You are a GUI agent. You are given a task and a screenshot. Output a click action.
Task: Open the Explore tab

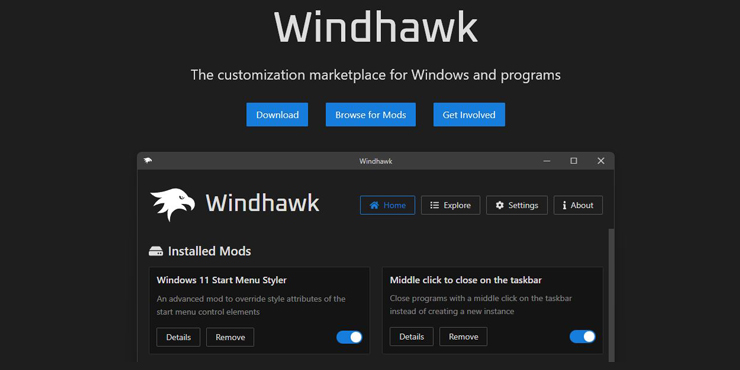click(x=450, y=205)
